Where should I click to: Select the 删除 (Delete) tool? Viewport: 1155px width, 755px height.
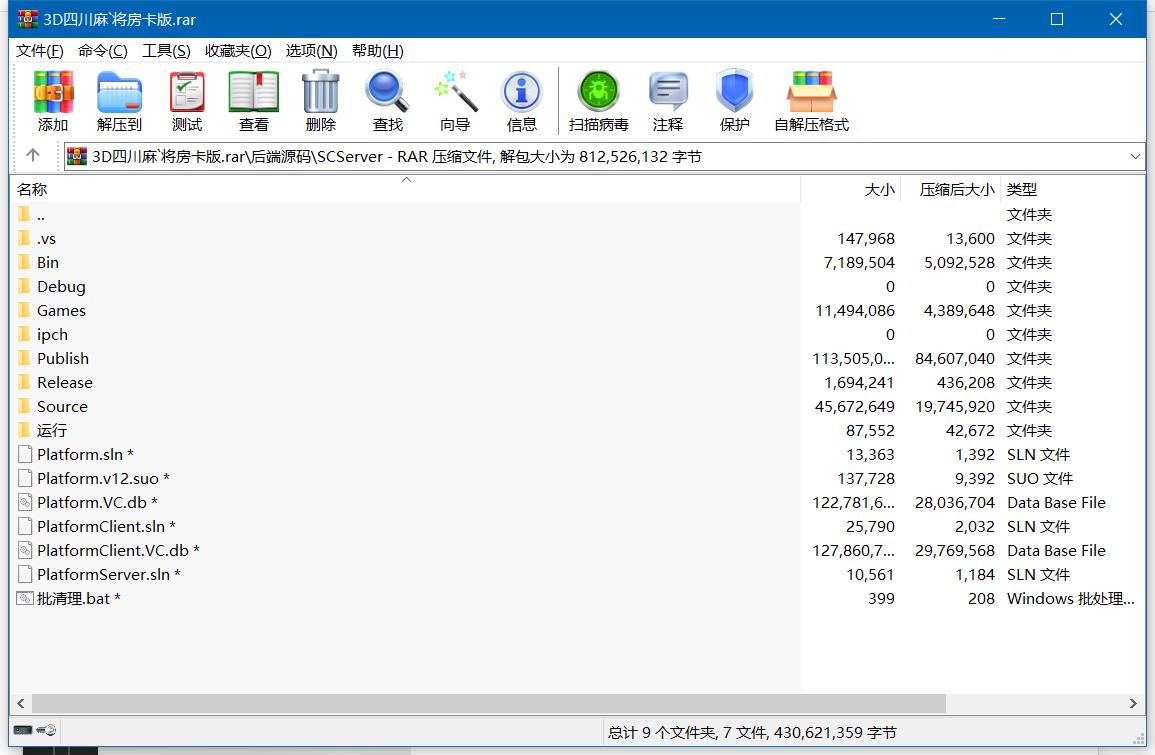tap(320, 99)
